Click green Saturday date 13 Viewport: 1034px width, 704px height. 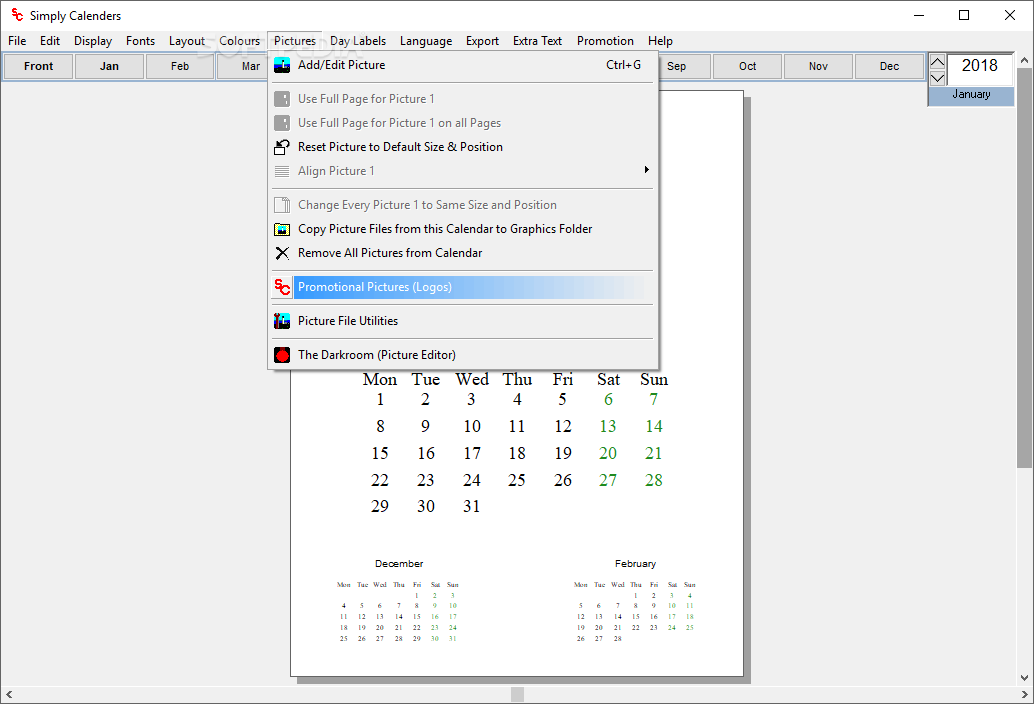click(x=607, y=426)
